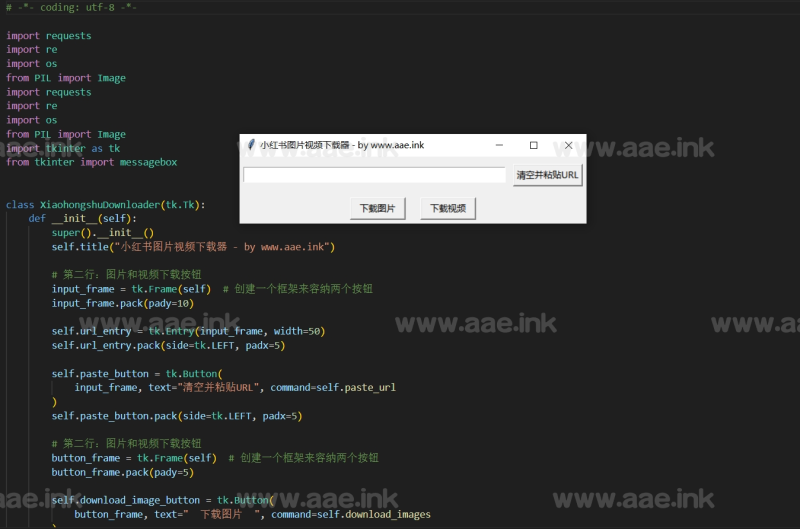
Task: Click the 'from tkinter import messagebox' line
Action: click(x=91, y=162)
